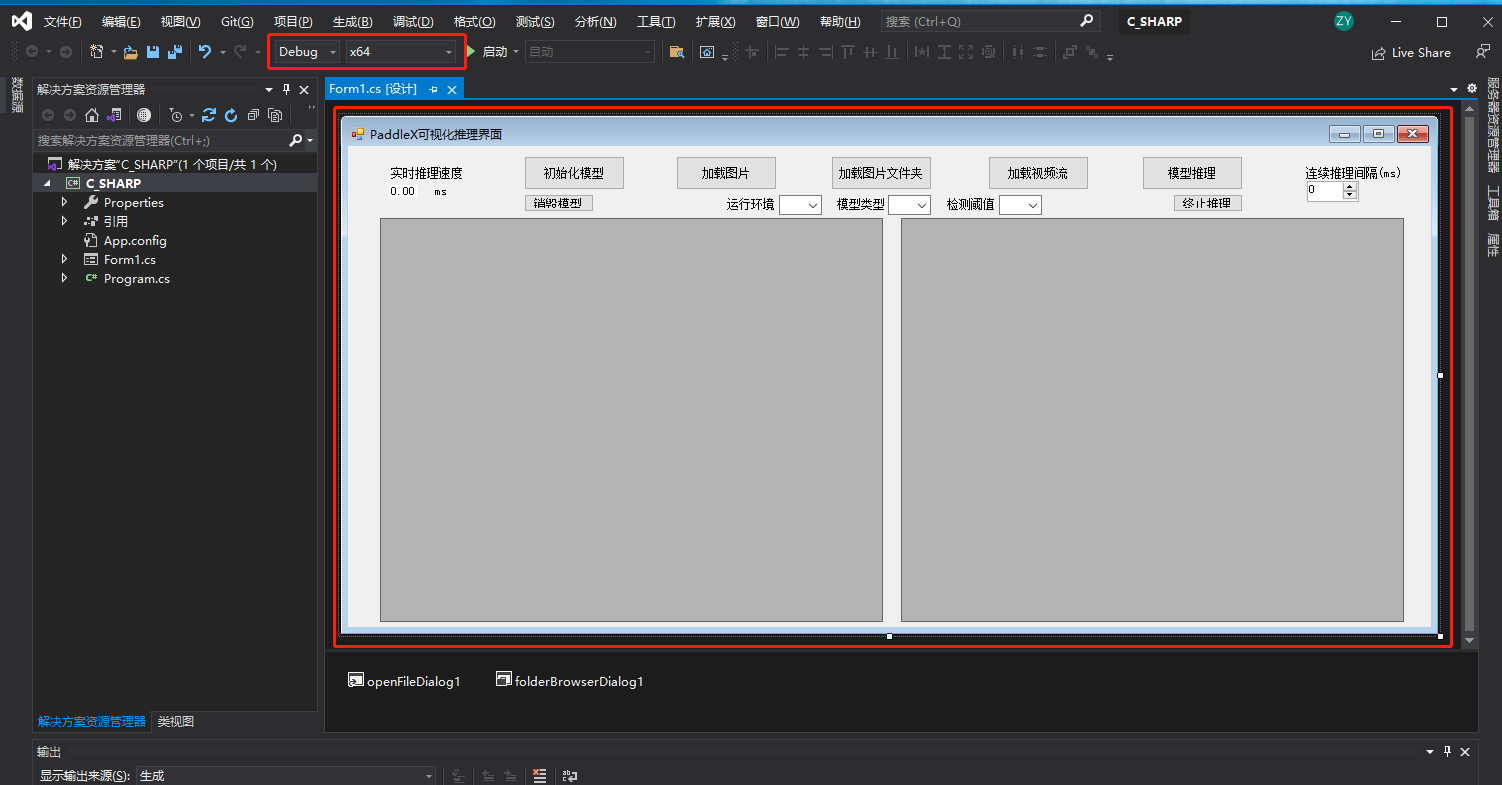Click Refresh icon in Solution Explorer
This screenshot has height=785, width=1502.
231,115
